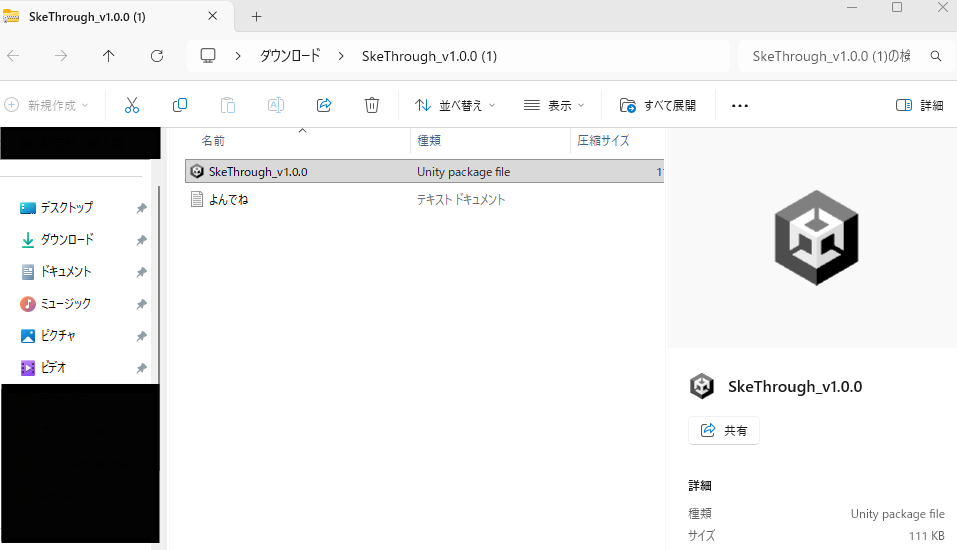Image resolution: width=957 pixels, height=550 pixels.
Task: Expand the 並べ替え sort dropdown
Action: click(455, 105)
